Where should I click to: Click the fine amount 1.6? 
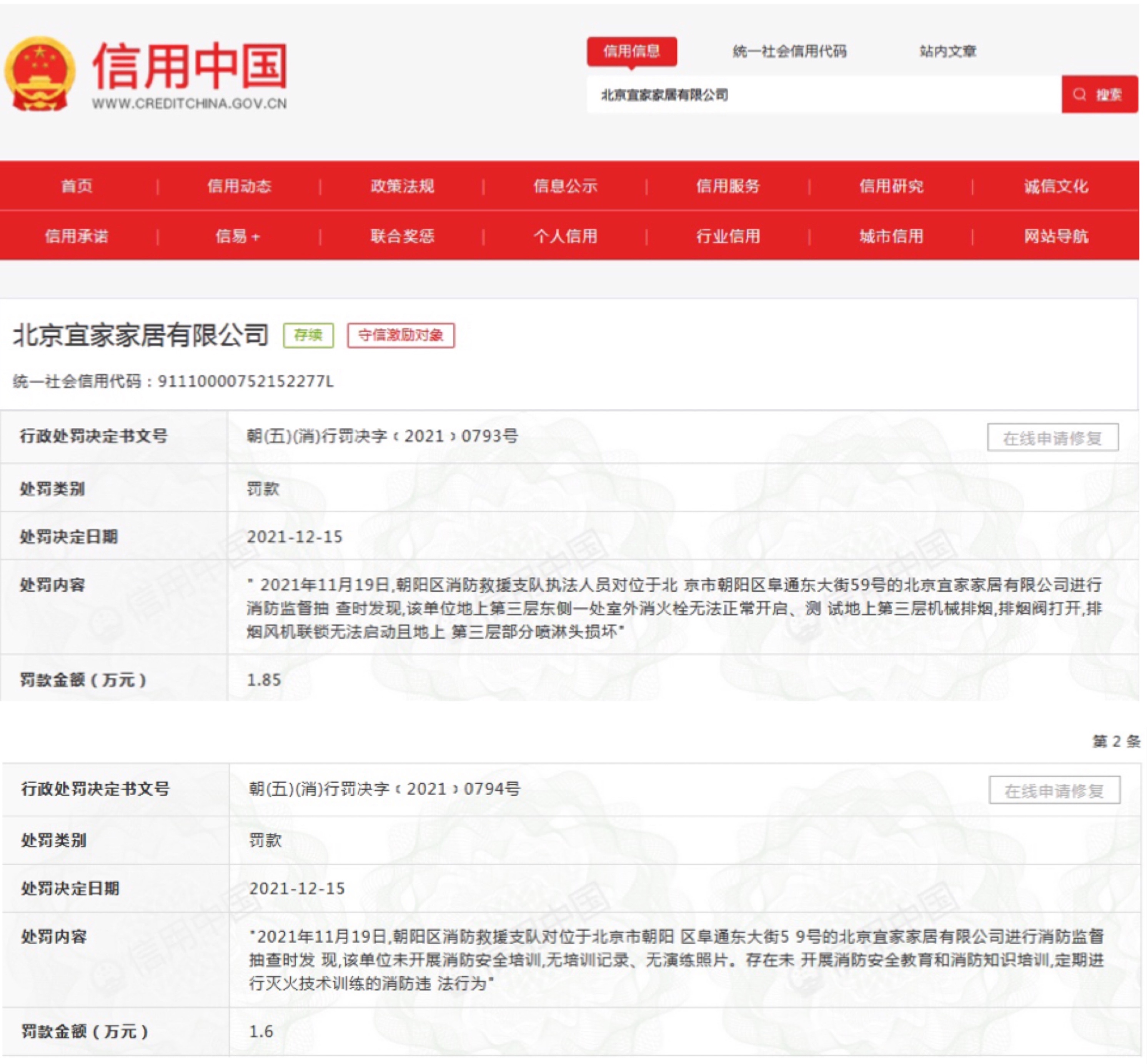(x=261, y=1032)
